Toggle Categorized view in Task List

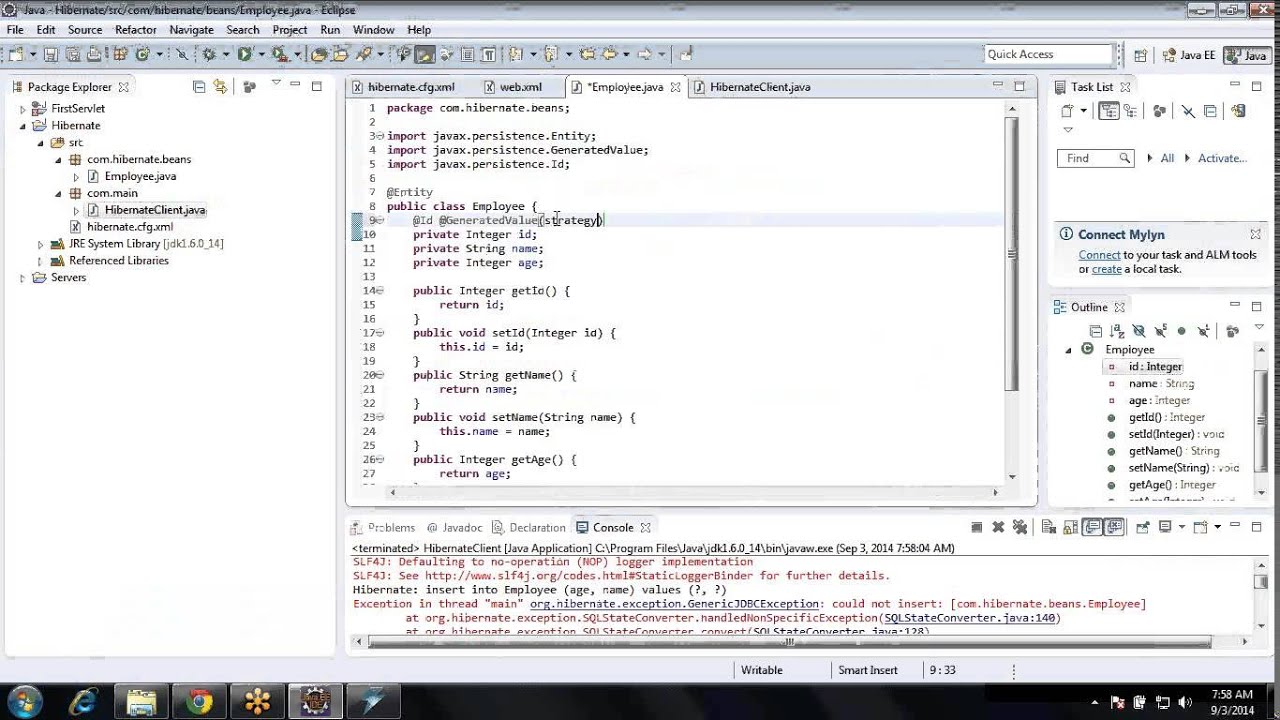point(1108,111)
